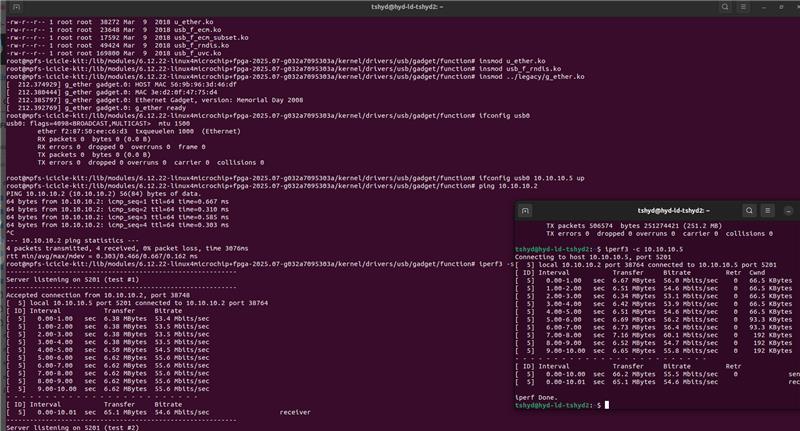800x431 pixels.
Task: Open hamburger menu of the background terminal
Action: [x=743, y=7]
